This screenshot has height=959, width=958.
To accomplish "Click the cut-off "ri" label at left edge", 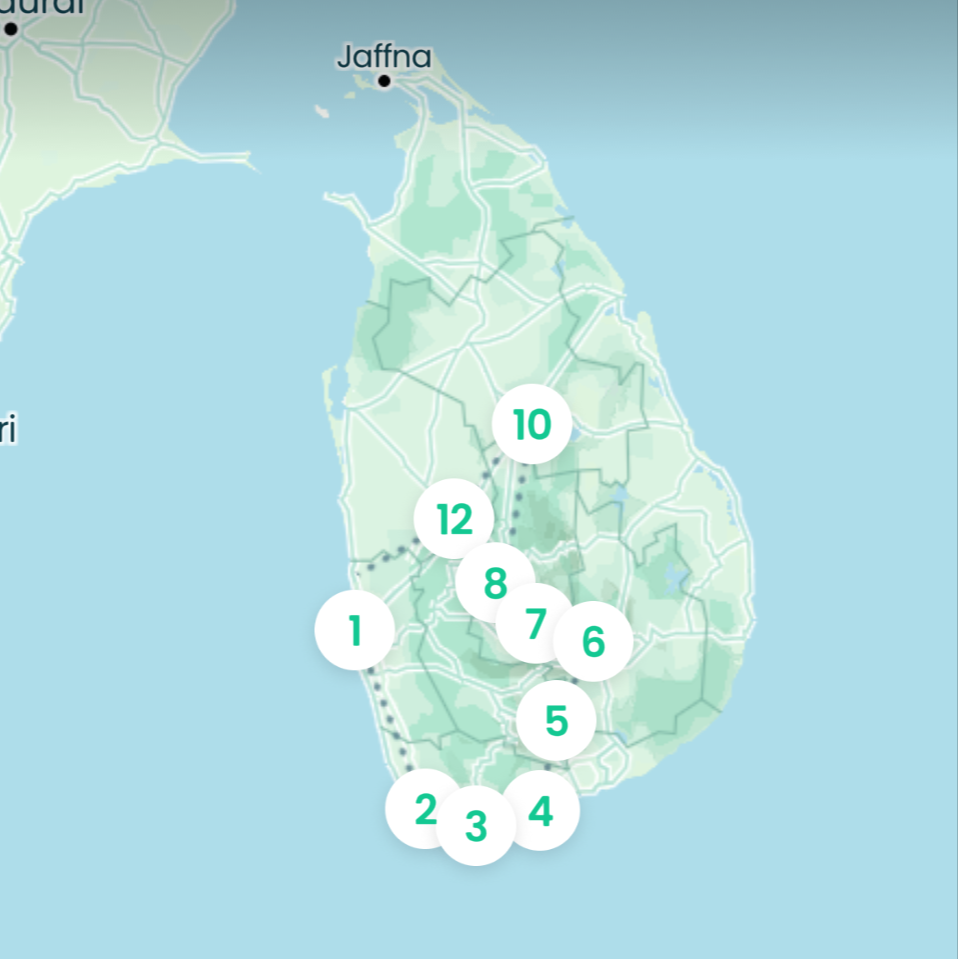I will pyautogui.click(x=8, y=431).
